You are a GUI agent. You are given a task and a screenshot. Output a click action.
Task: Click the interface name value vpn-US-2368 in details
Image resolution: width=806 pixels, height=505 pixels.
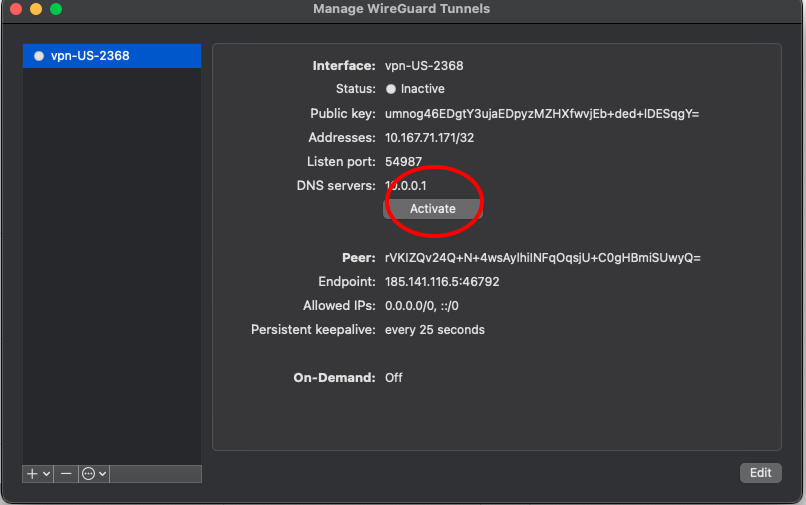(424, 66)
